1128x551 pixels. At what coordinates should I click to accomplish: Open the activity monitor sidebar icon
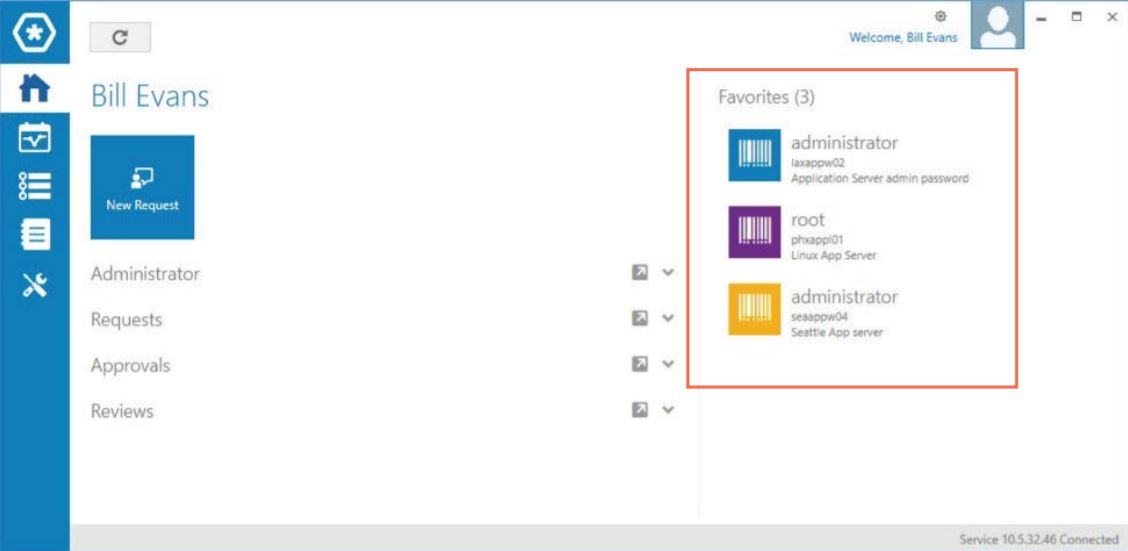click(34, 137)
